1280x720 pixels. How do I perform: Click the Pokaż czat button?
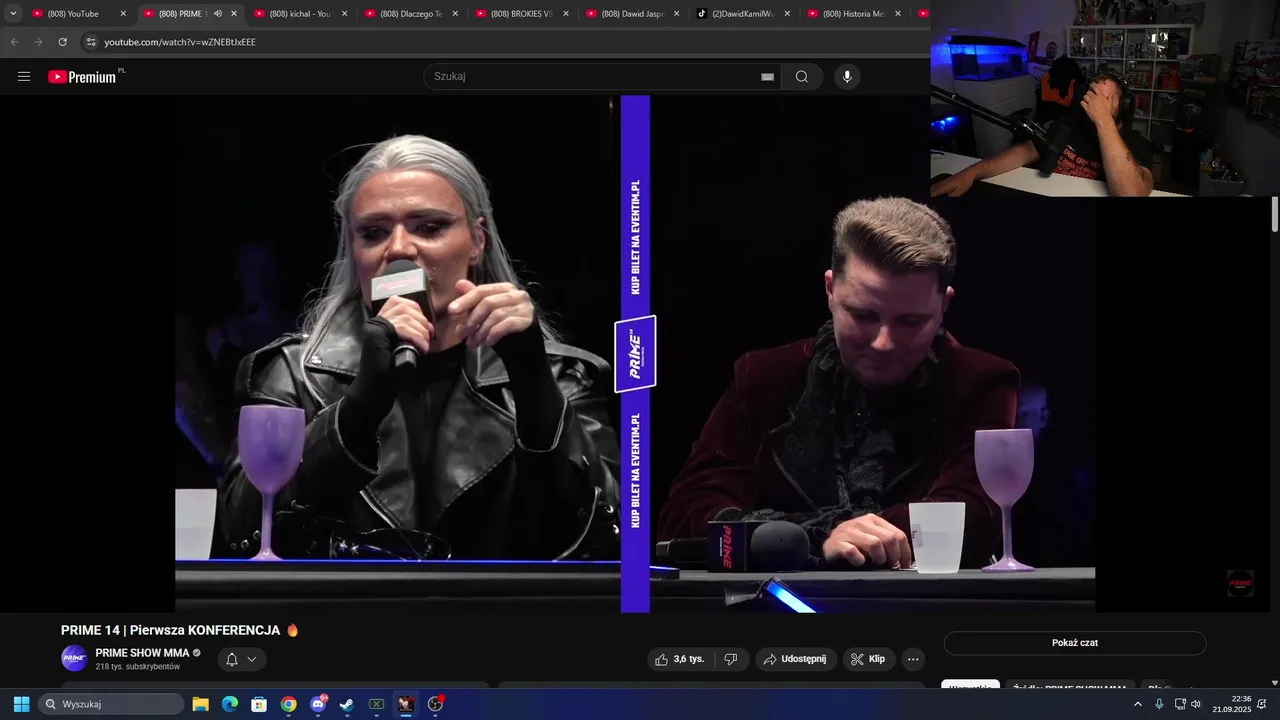1075,643
